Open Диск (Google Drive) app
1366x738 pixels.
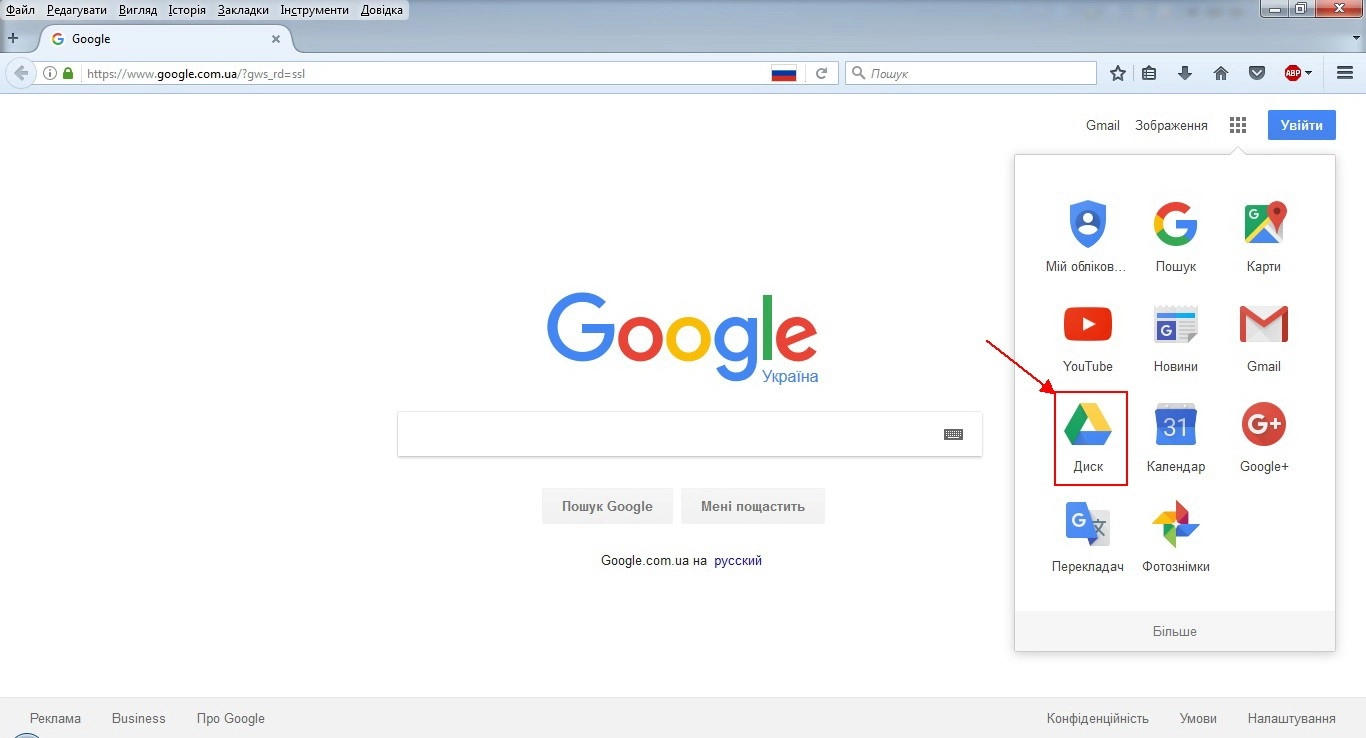(1088, 436)
